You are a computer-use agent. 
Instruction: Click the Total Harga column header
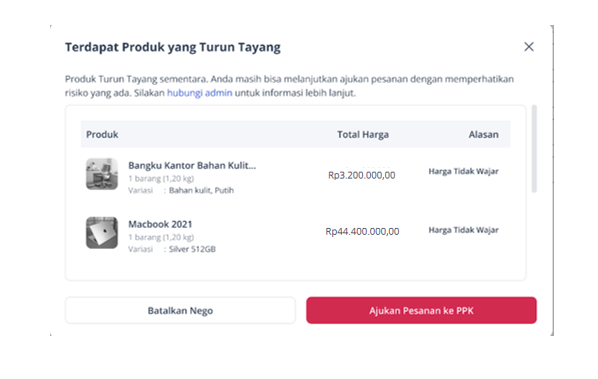coord(363,135)
